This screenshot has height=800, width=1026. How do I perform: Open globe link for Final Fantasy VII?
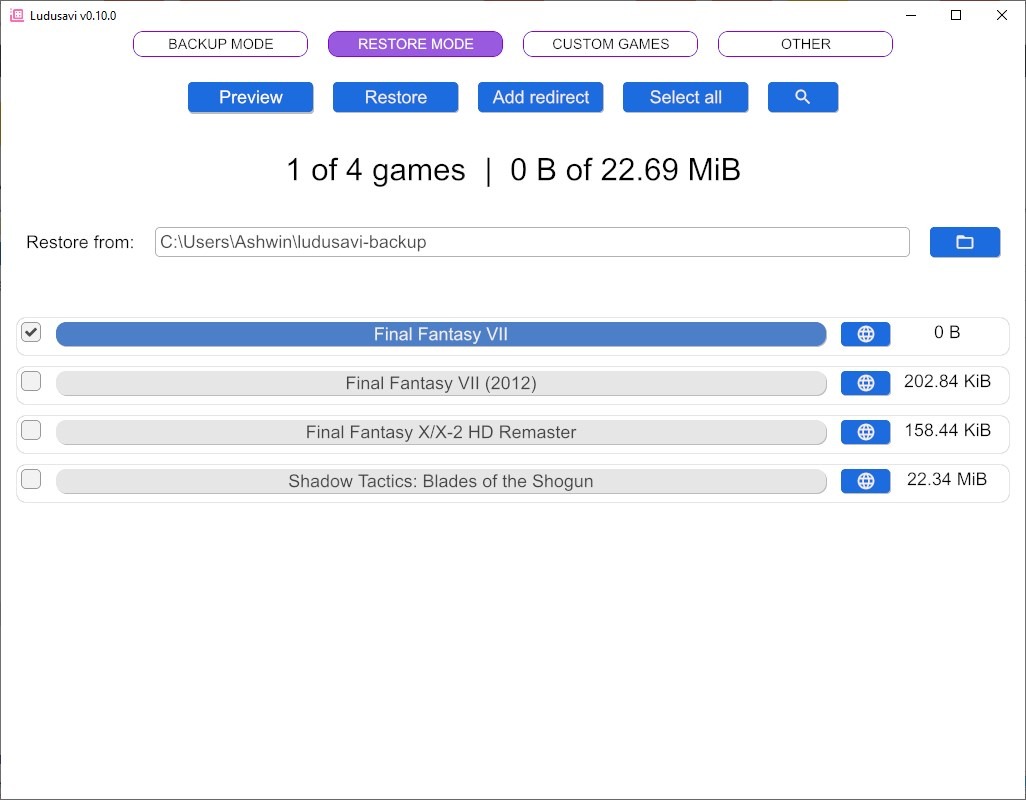pyautogui.click(x=865, y=334)
